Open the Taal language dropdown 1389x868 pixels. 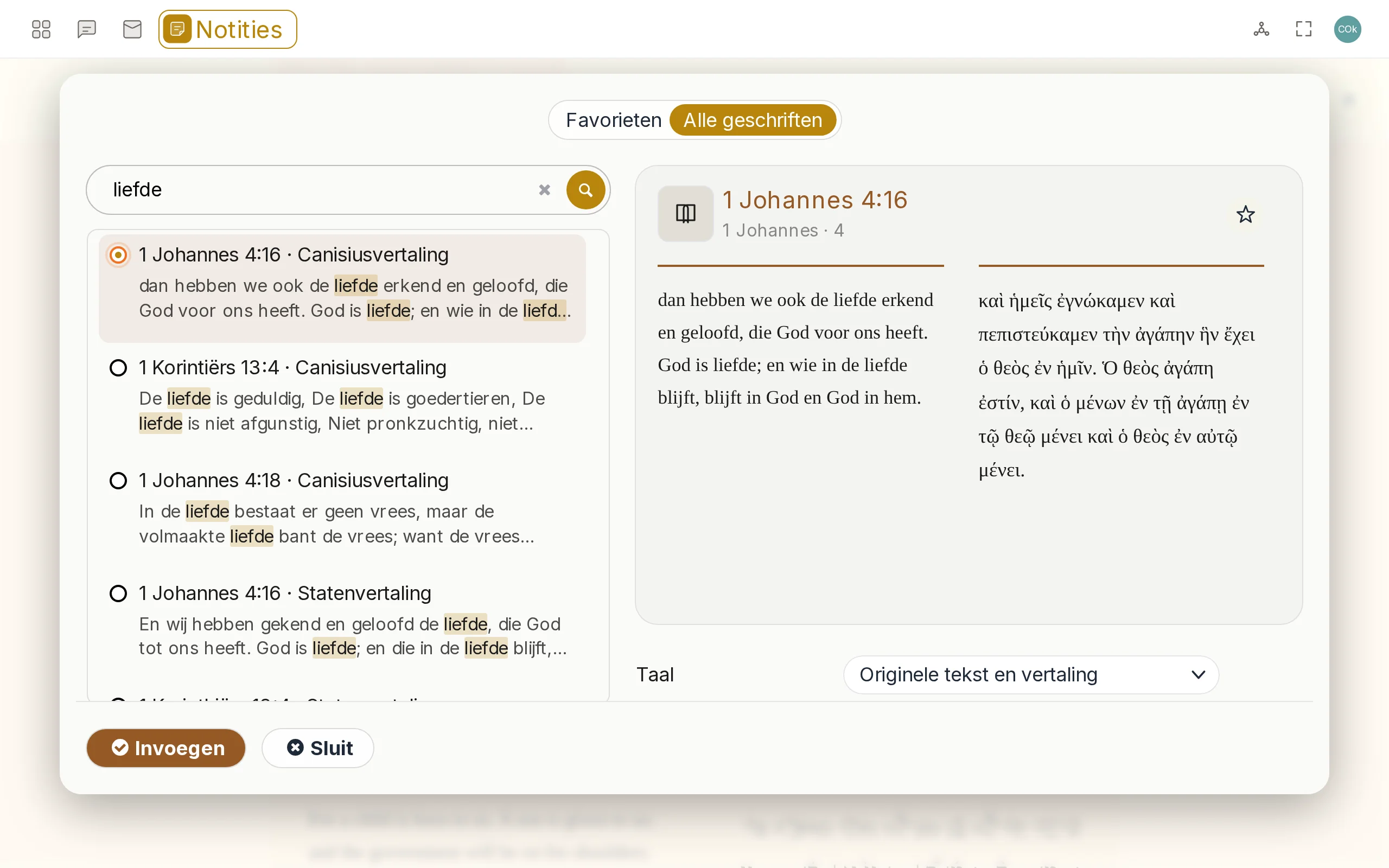pyautogui.click(x=1031, y=674)
